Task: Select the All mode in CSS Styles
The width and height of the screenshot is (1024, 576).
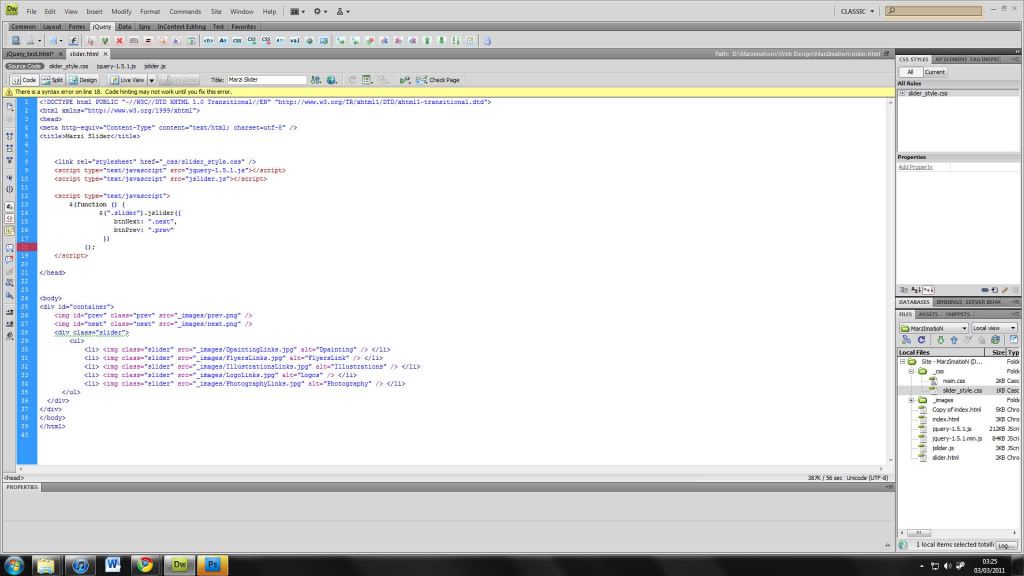Action: point(910,72)
